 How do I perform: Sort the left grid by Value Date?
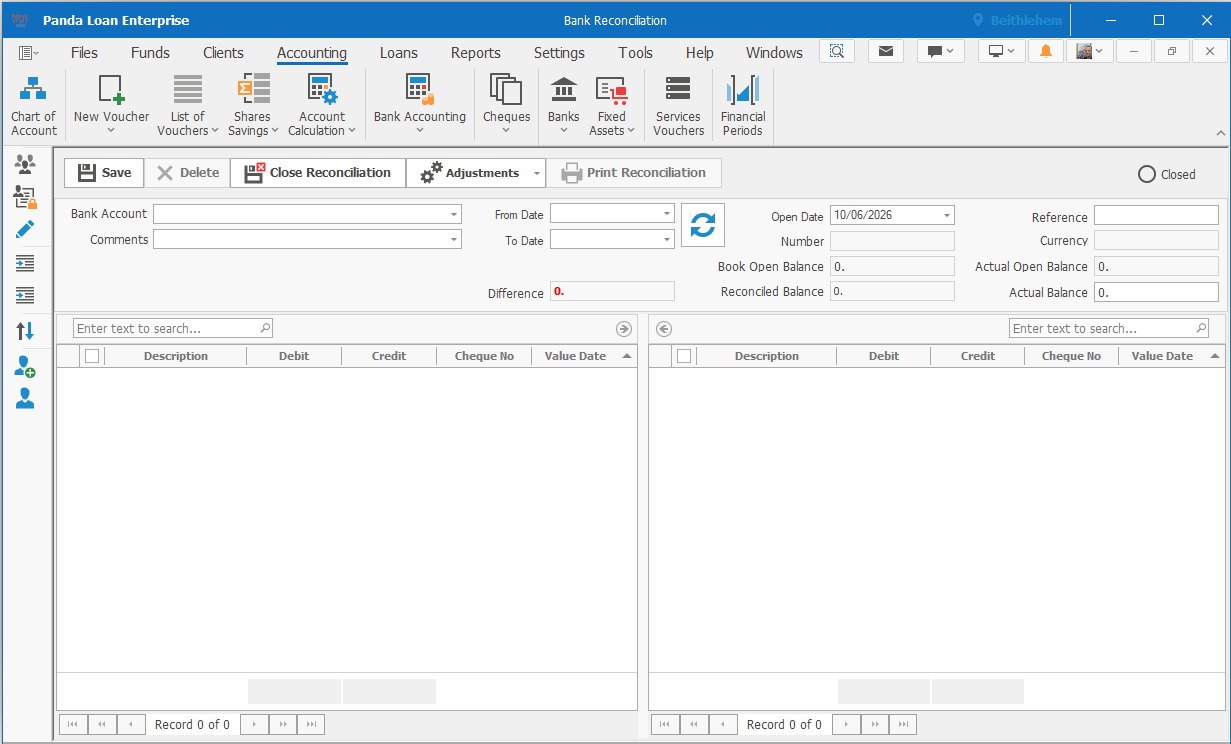584,356
